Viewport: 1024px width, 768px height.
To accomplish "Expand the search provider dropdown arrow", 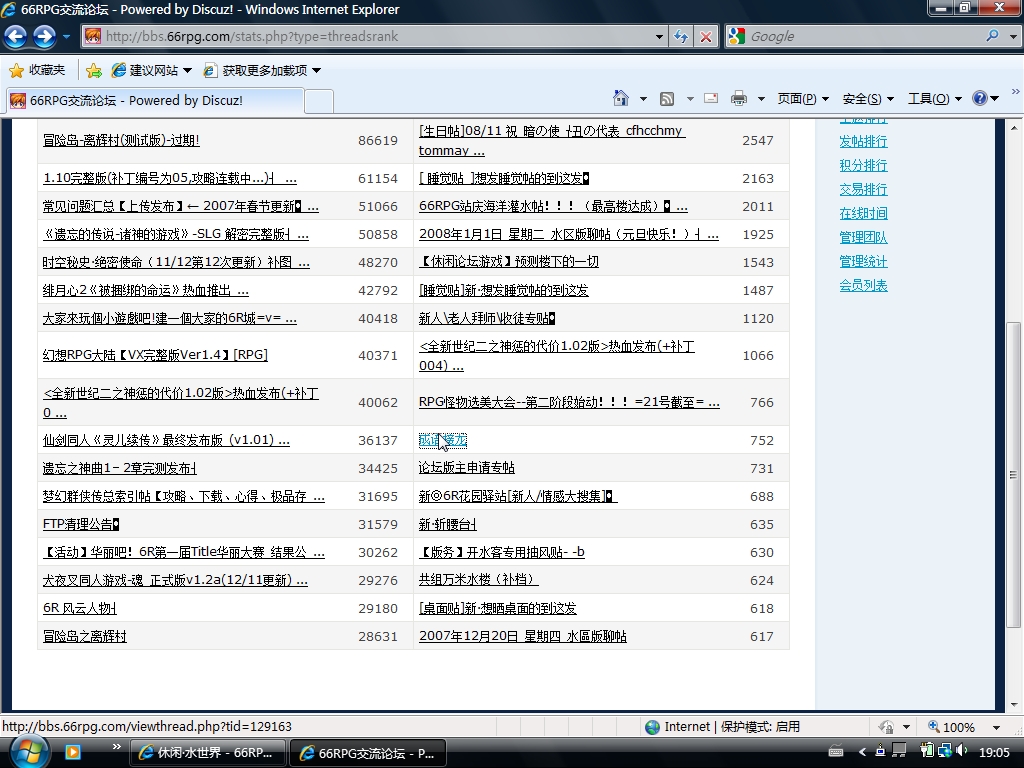I will pyautogui.click(x=1013, y=37).
